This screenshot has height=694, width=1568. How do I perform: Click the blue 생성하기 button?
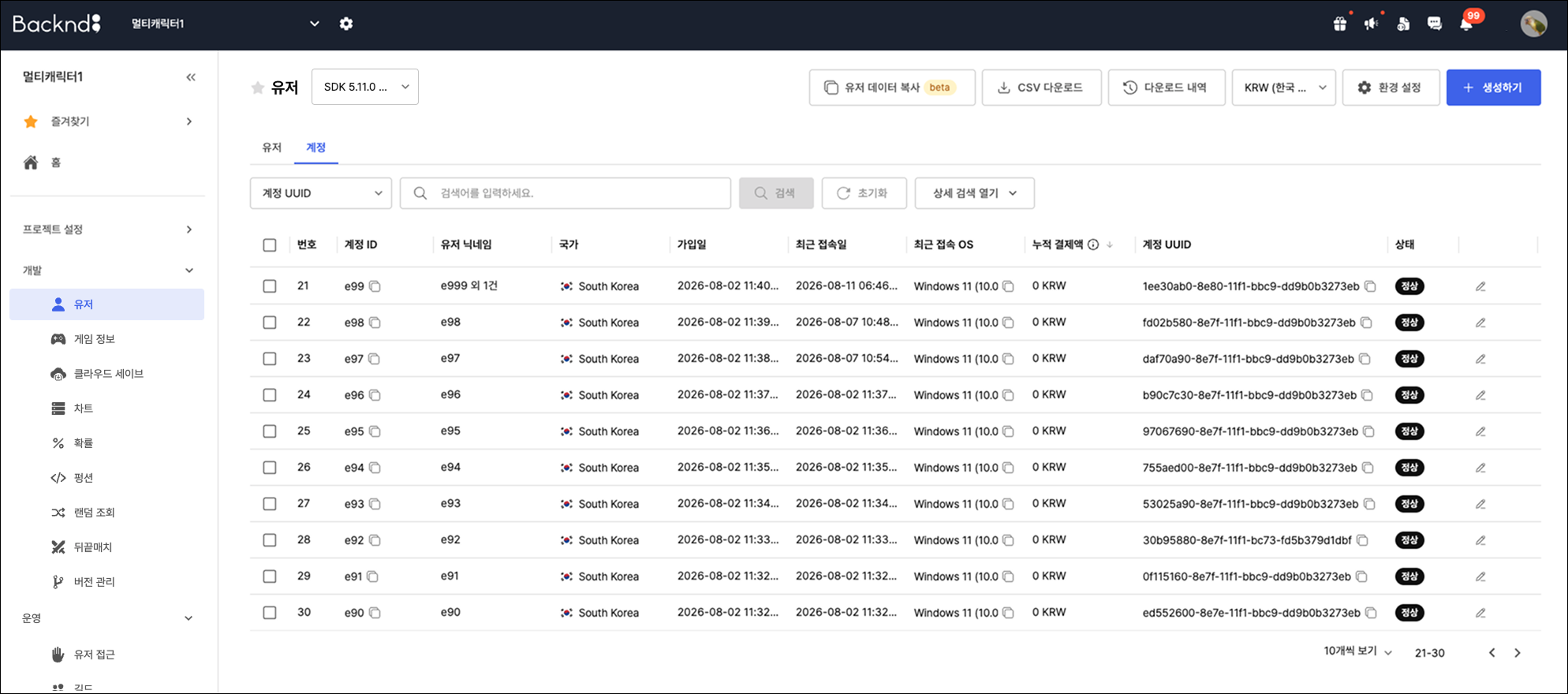1493,88
